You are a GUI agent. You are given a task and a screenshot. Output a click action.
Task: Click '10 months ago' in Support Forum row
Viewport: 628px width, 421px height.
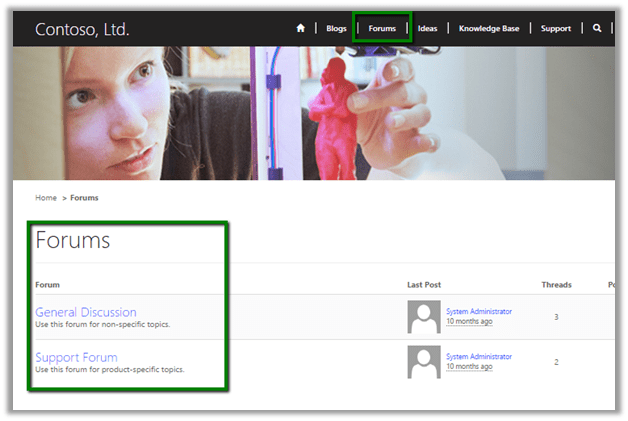(x=469, y=366)
